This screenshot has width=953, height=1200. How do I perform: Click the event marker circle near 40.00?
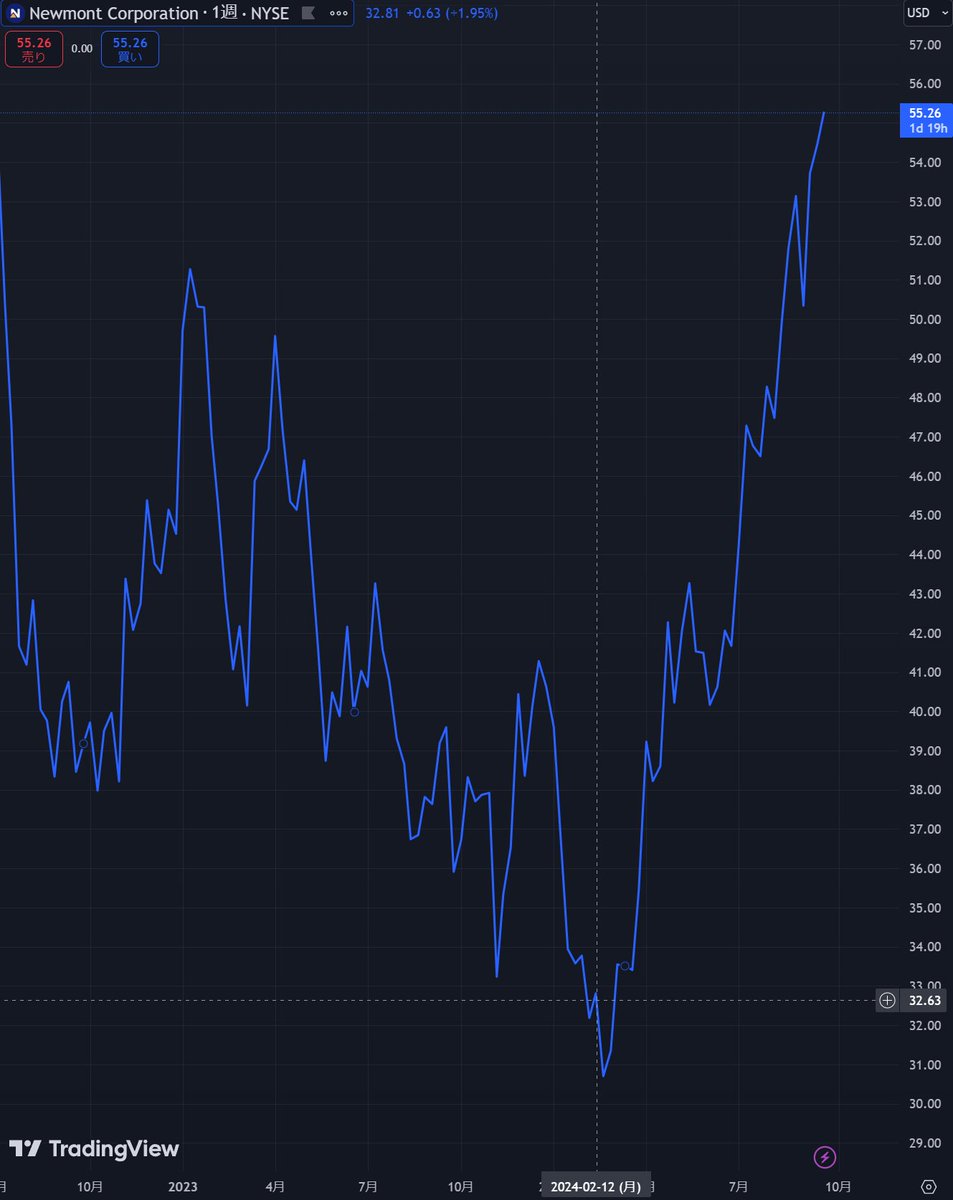tap(354, 712)
